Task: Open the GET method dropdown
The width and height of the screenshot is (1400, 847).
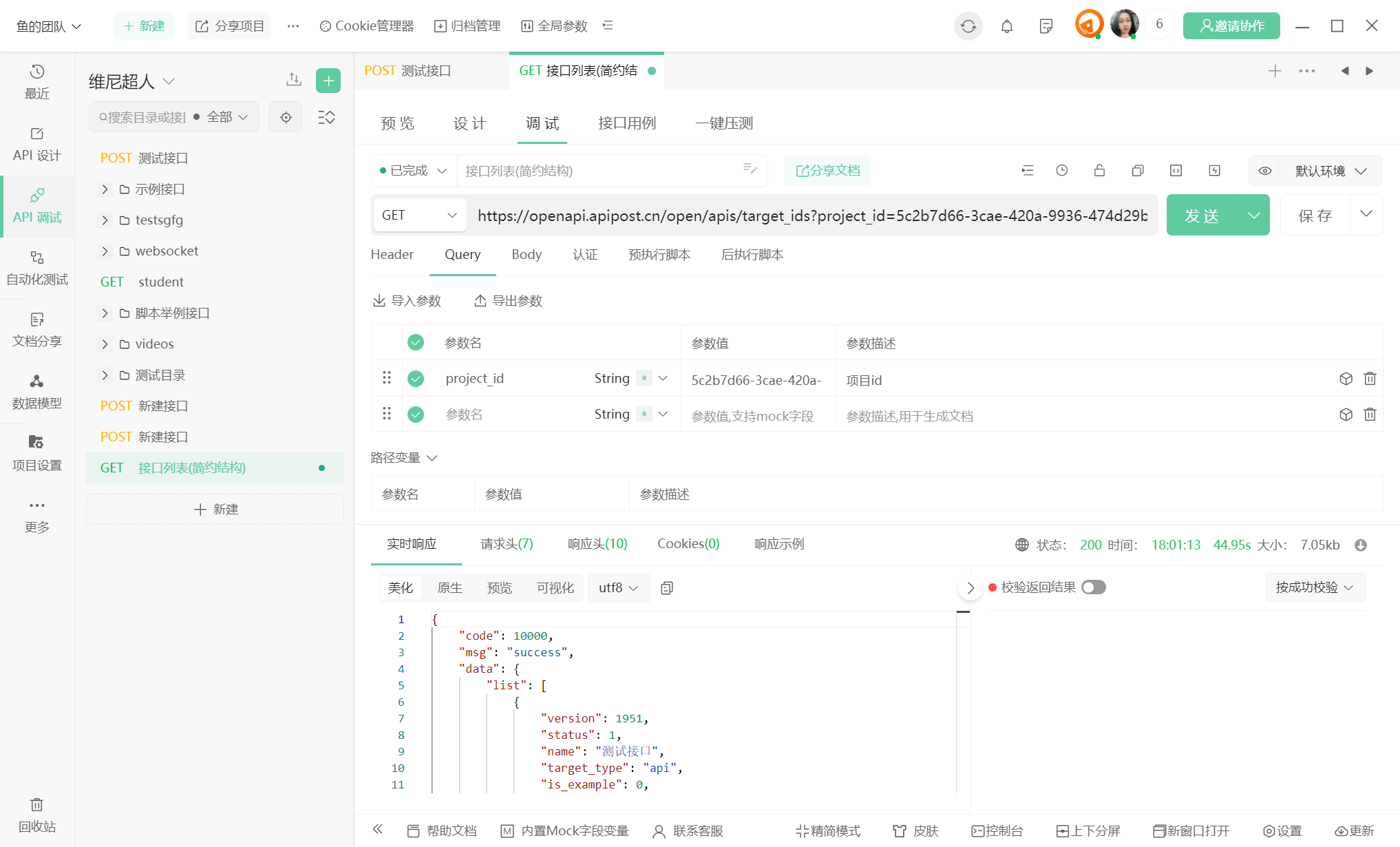Action: click(x=419, y=215)
